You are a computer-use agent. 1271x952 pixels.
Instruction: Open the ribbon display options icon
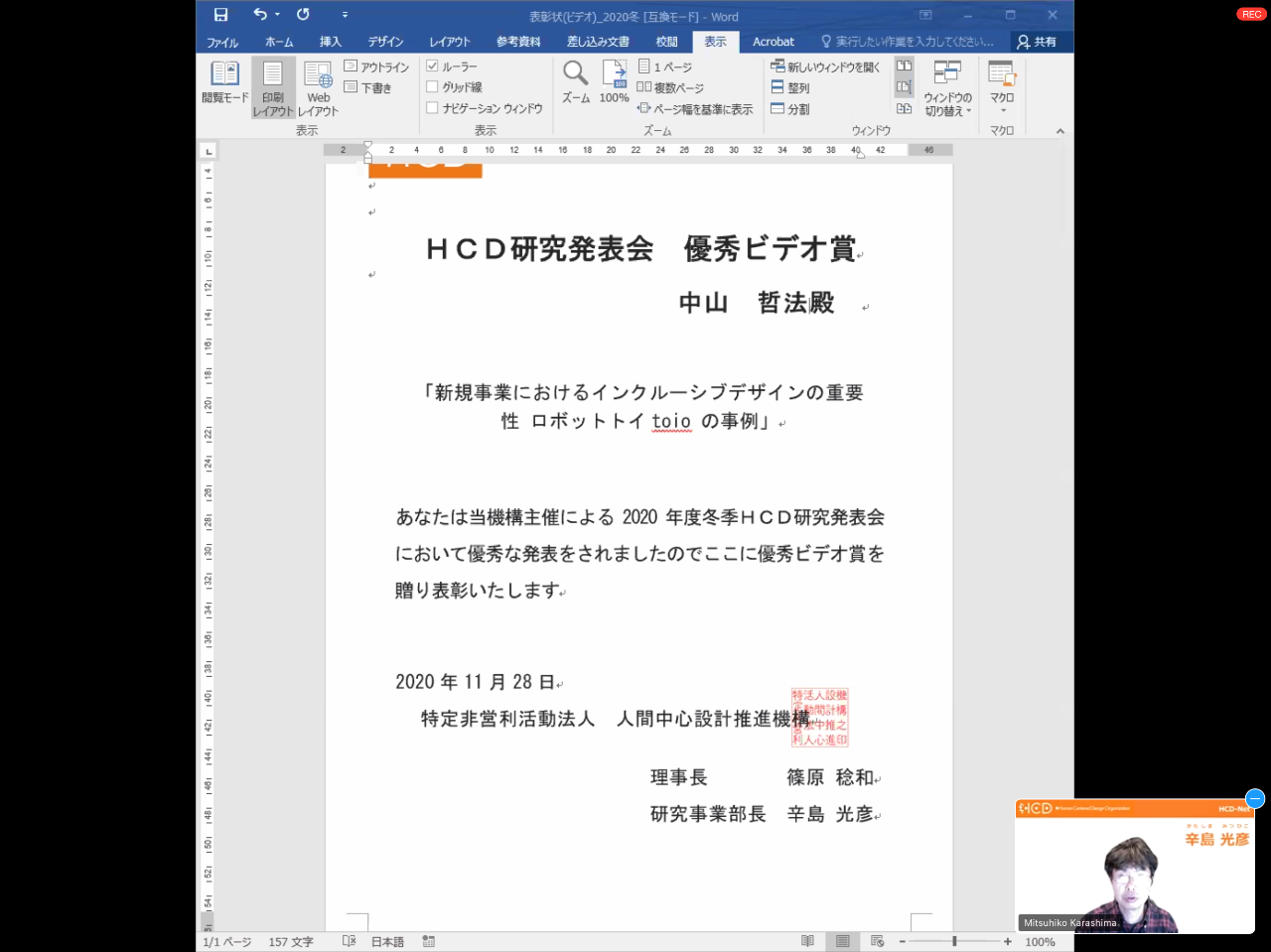tap(925, 15)
